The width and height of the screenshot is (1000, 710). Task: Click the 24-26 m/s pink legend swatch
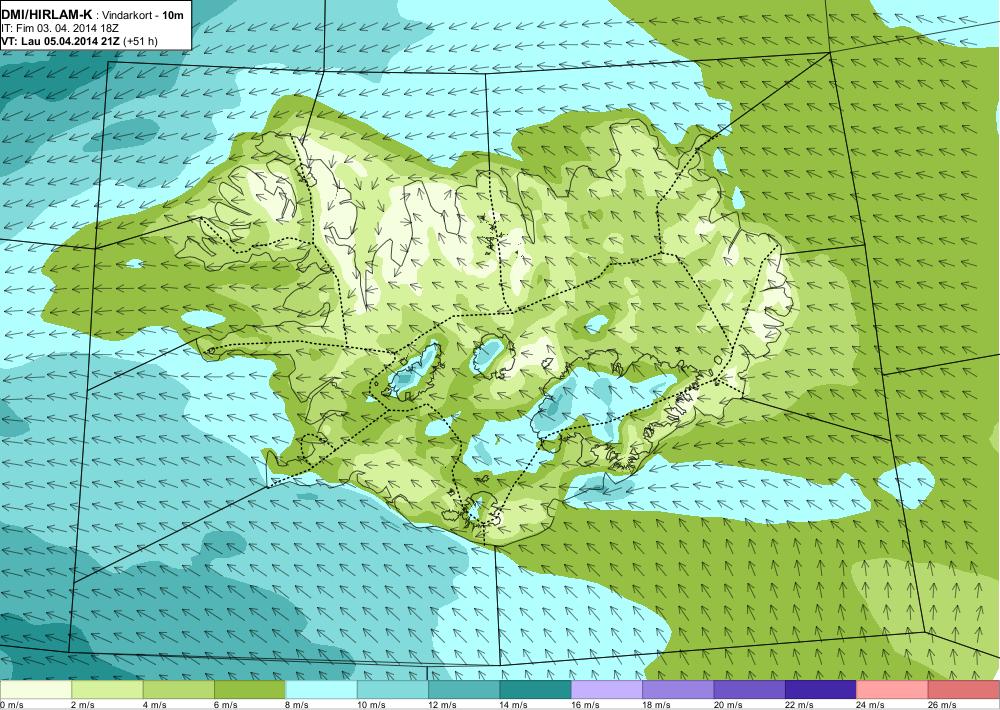[893, 690]
